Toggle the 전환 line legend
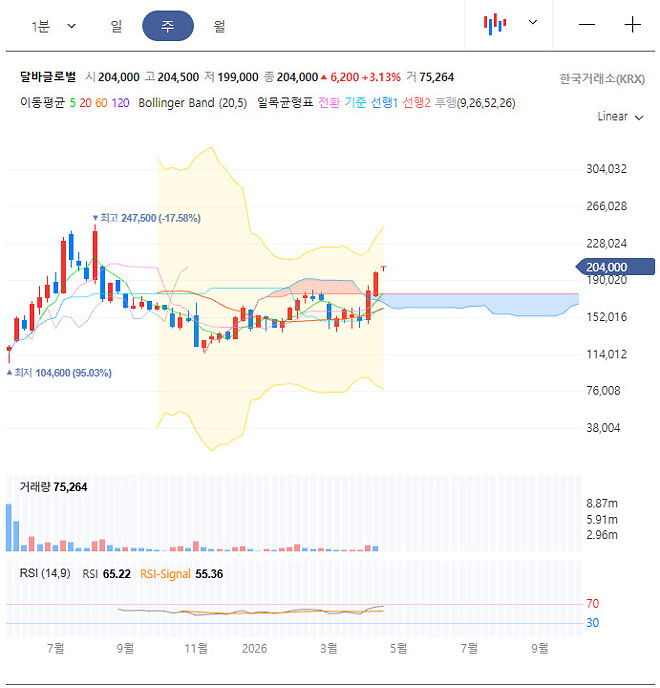This screenshot has height=688, width=660. coord(329,103)
